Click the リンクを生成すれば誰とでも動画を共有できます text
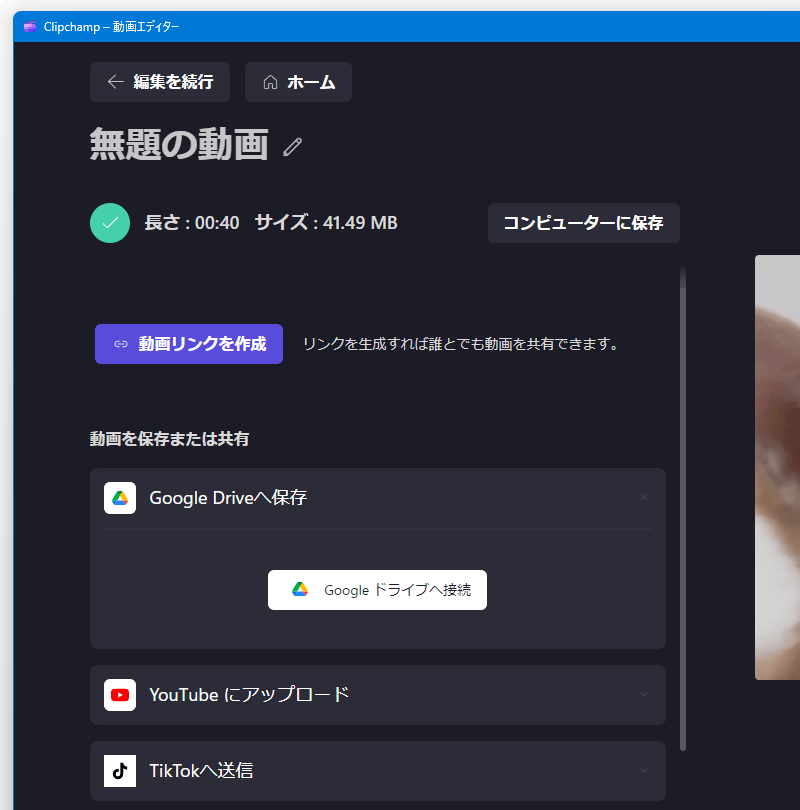 [463, 344]
